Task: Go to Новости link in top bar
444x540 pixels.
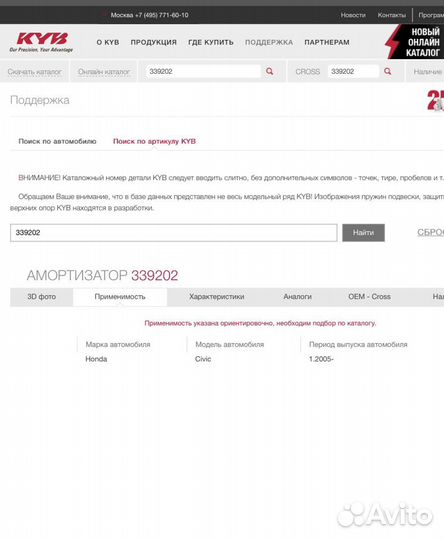Action: pos(353,15)
